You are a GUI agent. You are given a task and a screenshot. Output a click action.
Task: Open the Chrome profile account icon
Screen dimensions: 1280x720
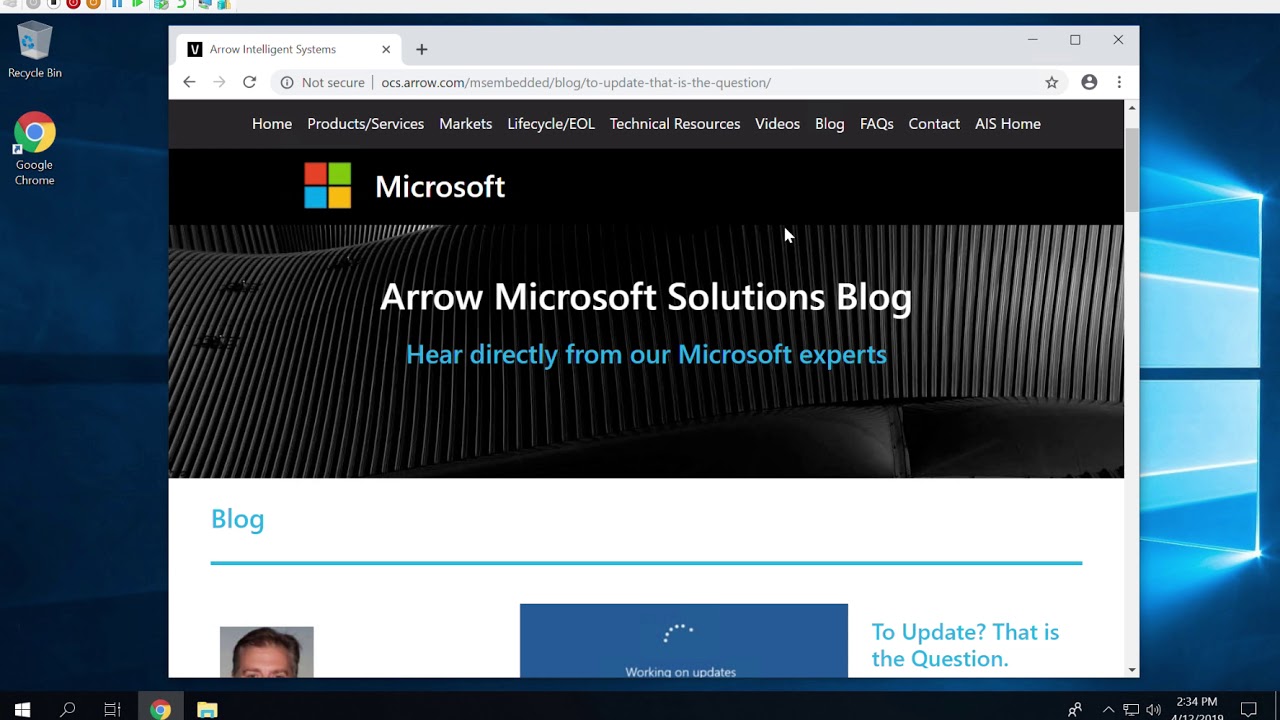(x=1089, y=82)
